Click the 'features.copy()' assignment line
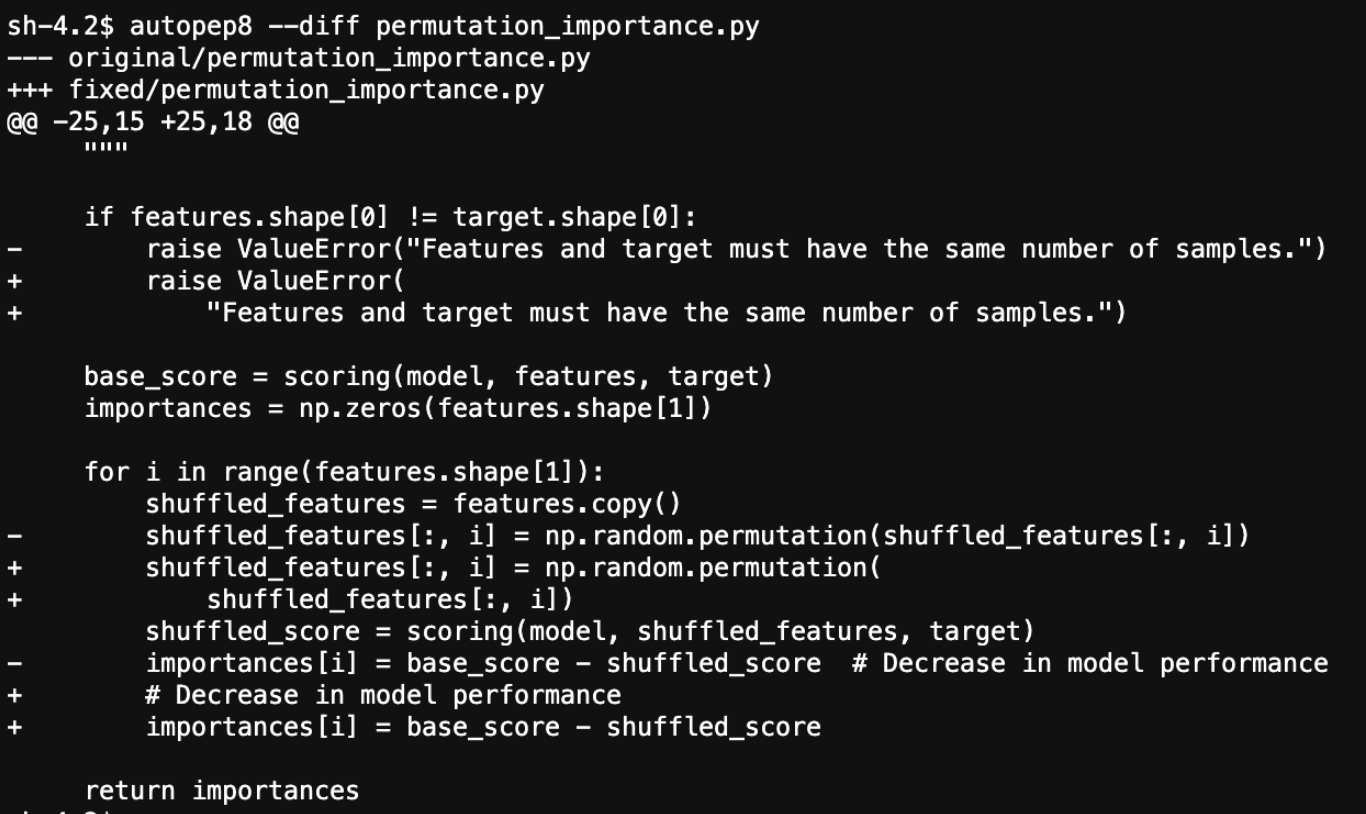1366x814 pixels. tap(412, 504)
